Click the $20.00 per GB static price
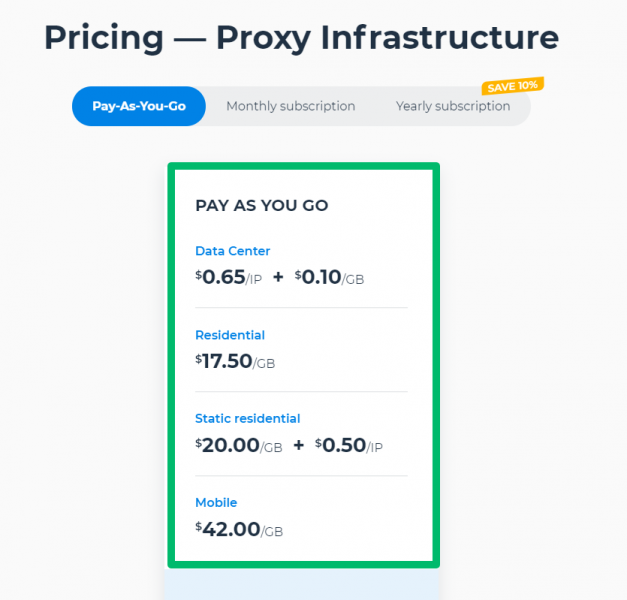This screenshot has width=627, height=600. pyautogui.click(x=239, y=445)
